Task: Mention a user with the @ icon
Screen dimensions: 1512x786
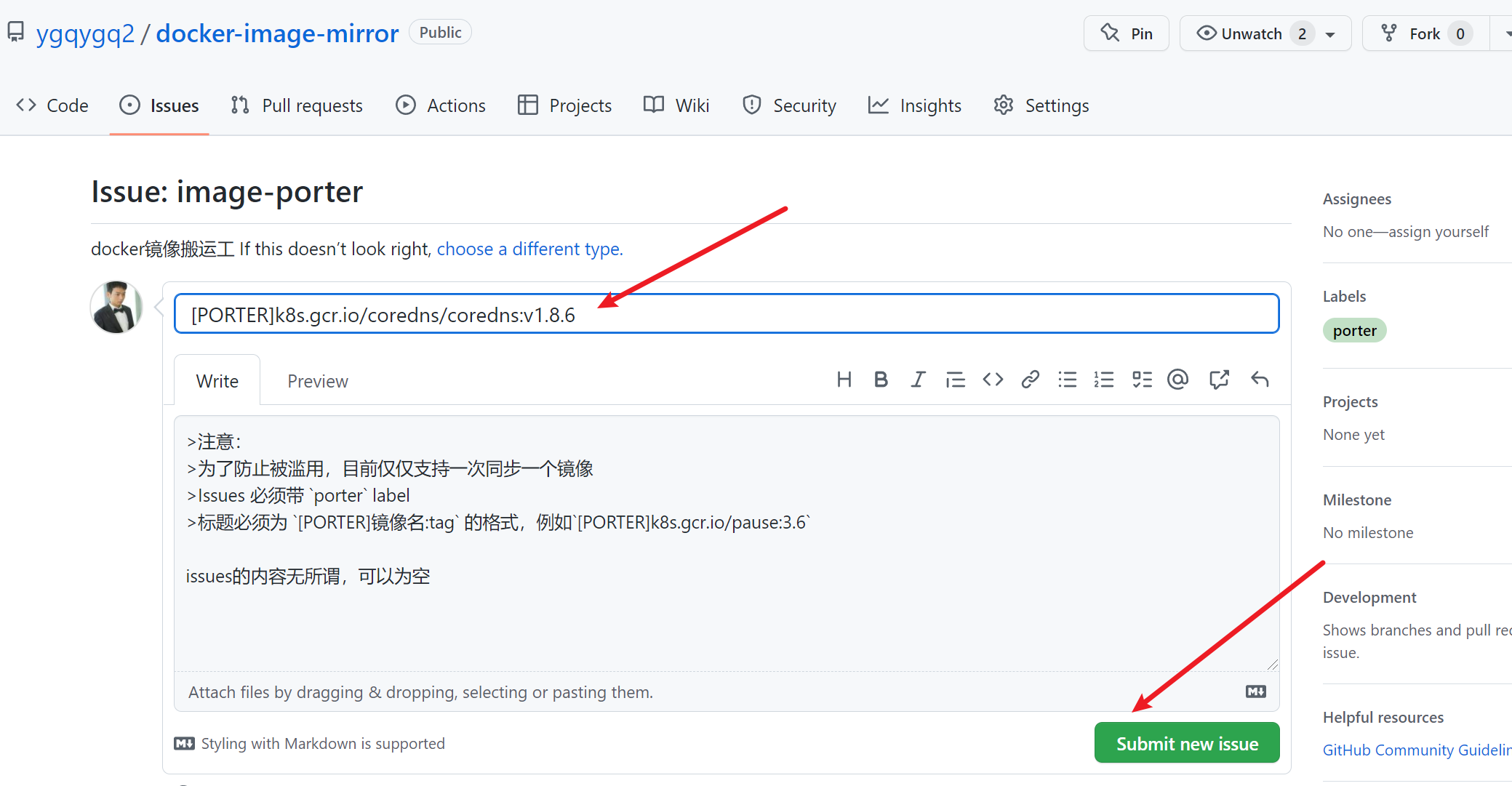Action: coord(1178,380)
